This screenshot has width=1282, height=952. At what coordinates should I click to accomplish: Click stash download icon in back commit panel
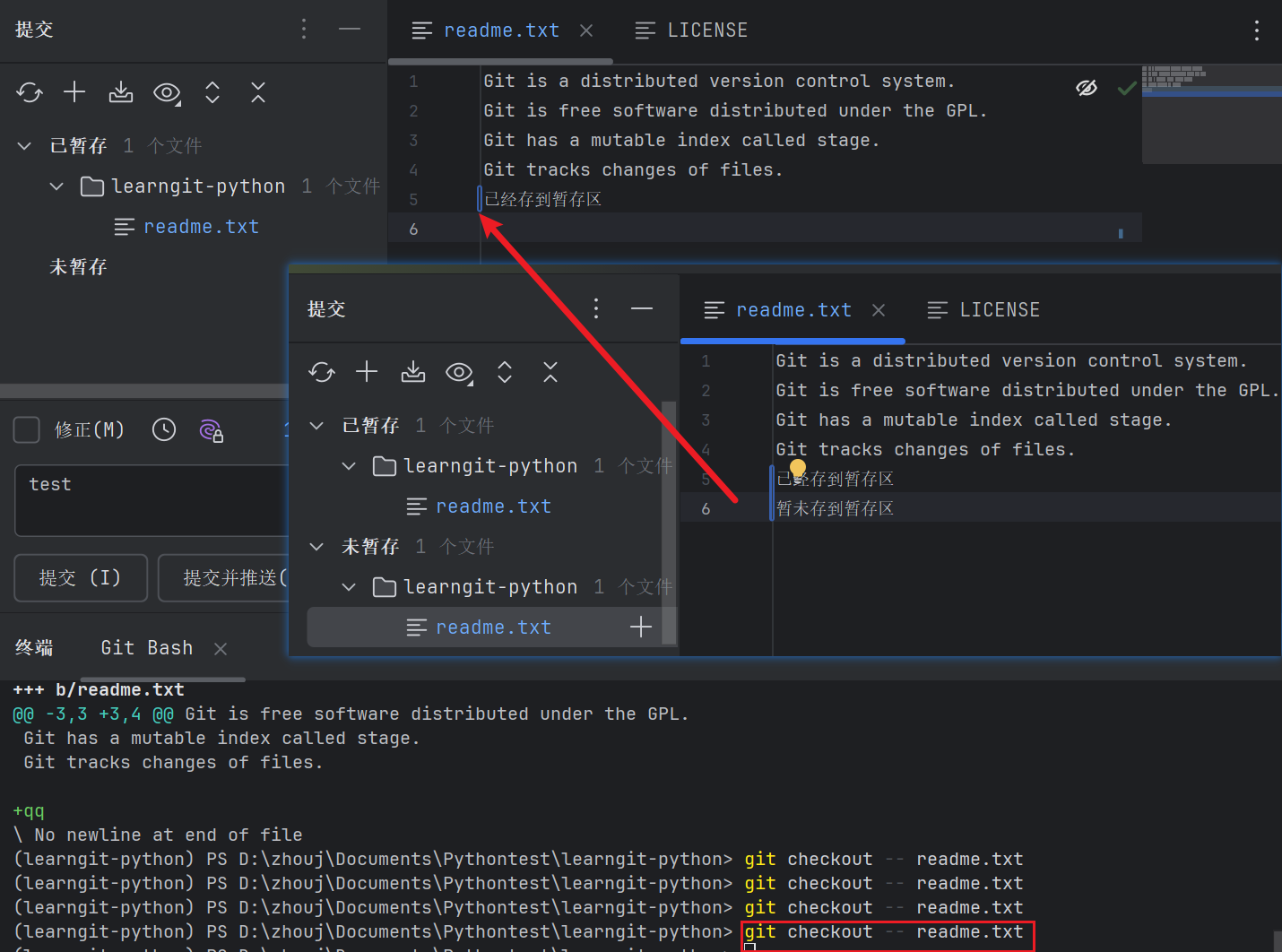(121, 92)
